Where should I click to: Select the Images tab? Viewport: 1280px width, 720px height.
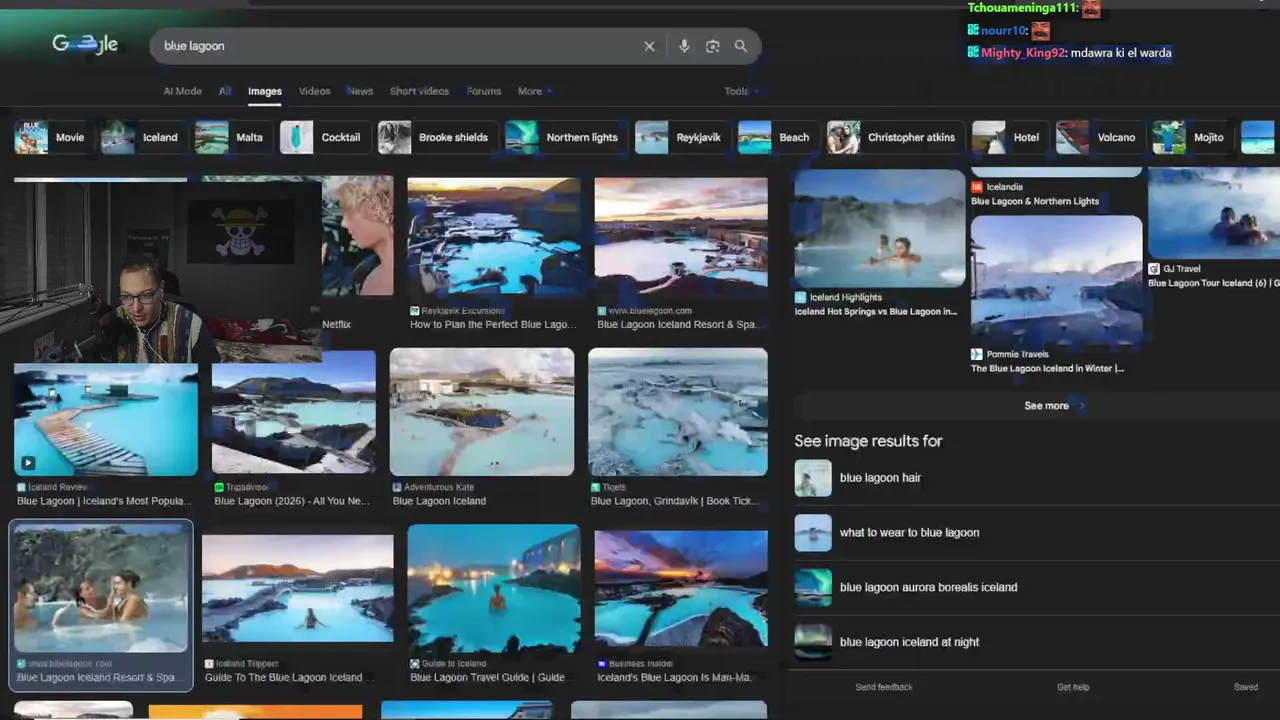pos(265,91)
